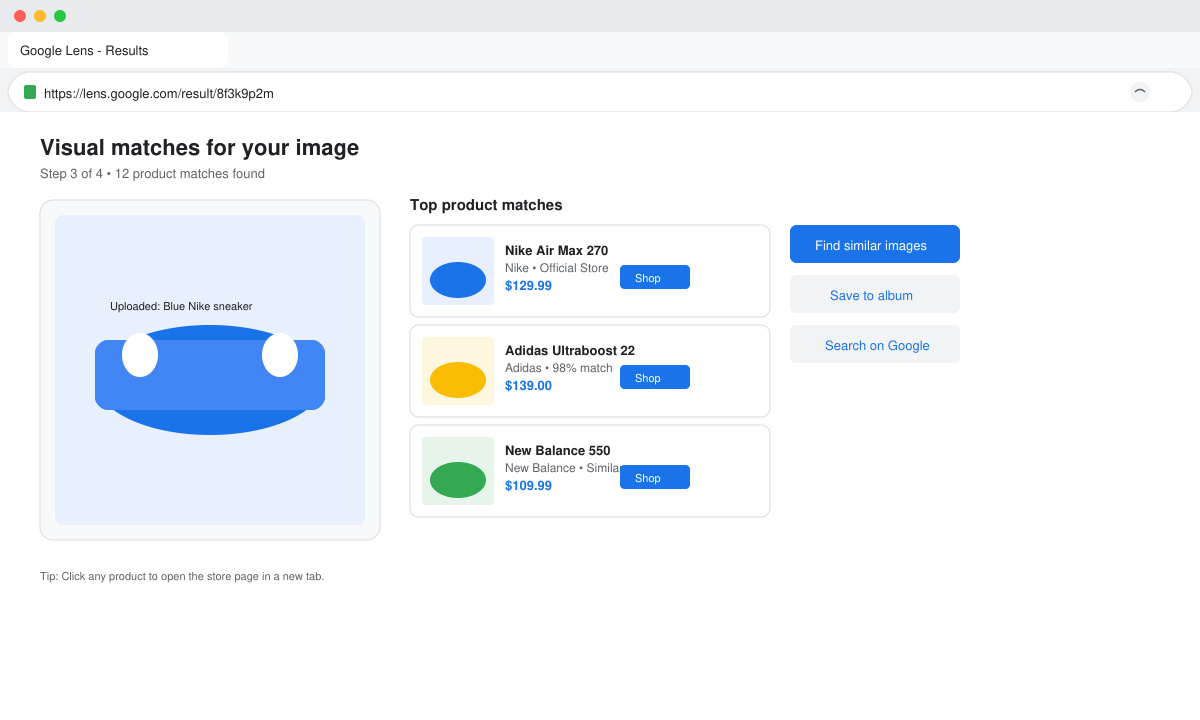This screenshot has height=720, width=1200.
Task: Click the $109.99 price
Action: (528, 485)
